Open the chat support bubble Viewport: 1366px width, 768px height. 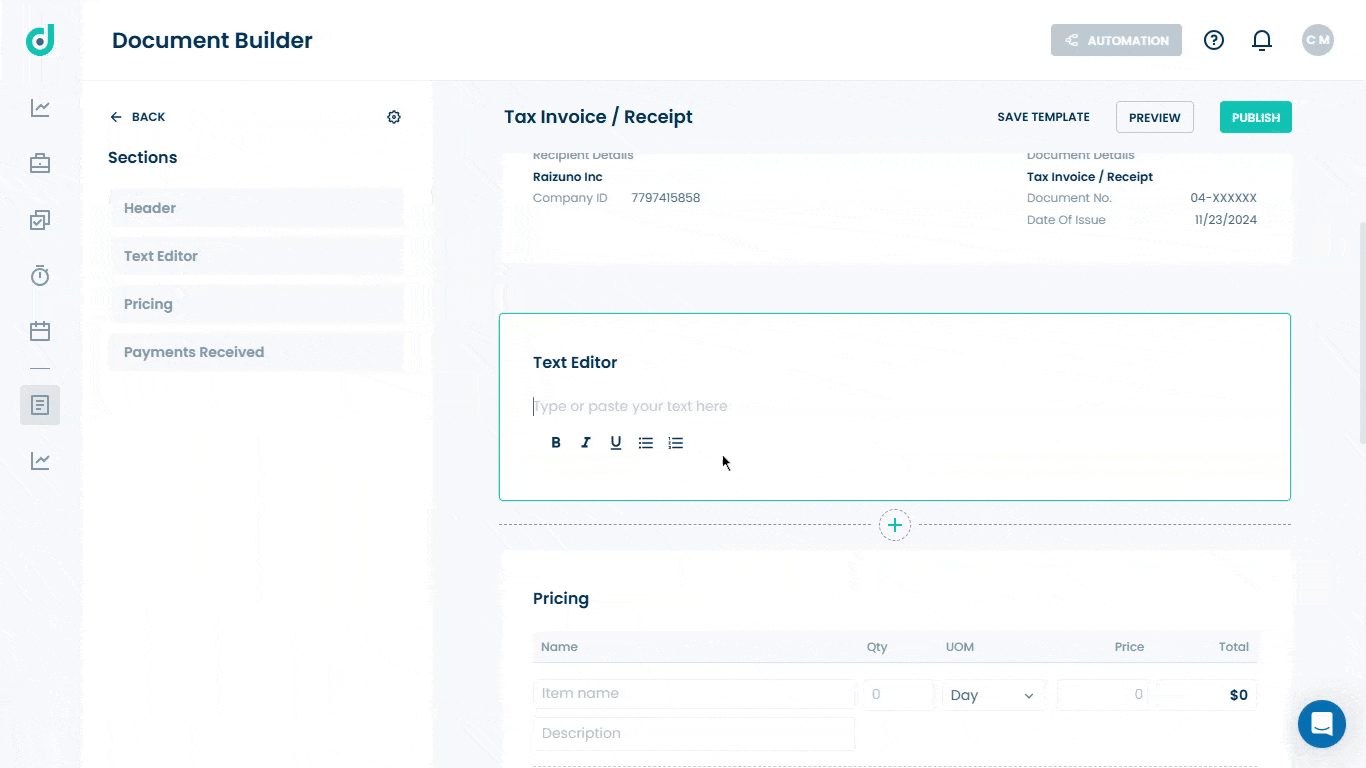coord(1322,724)
